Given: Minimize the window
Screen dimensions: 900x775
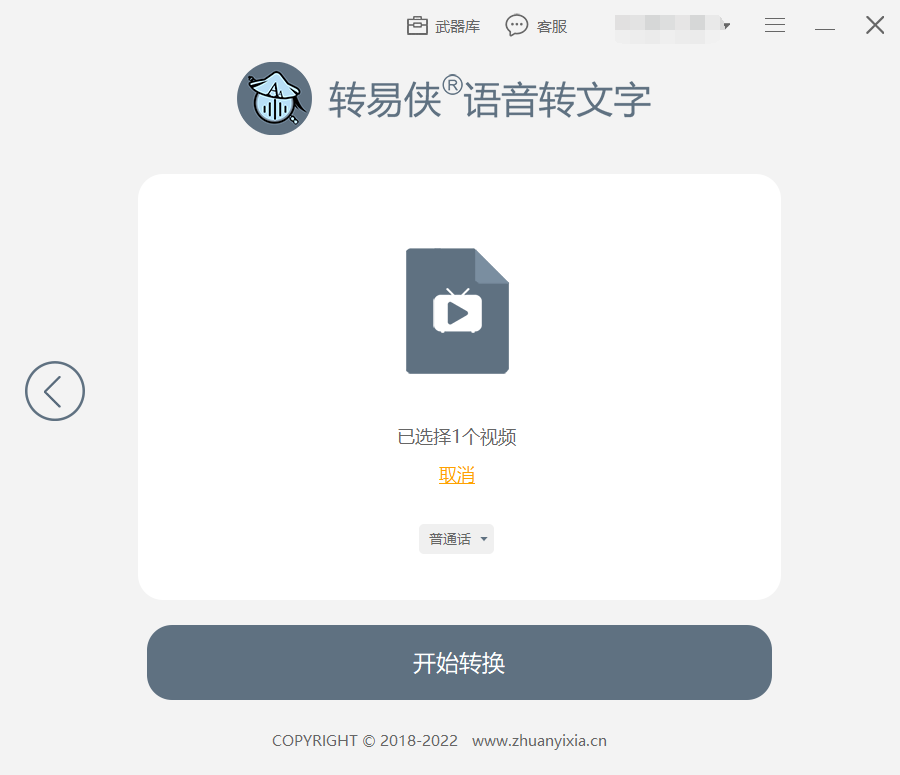Looking at the screenshot, I should click(825, 28).
